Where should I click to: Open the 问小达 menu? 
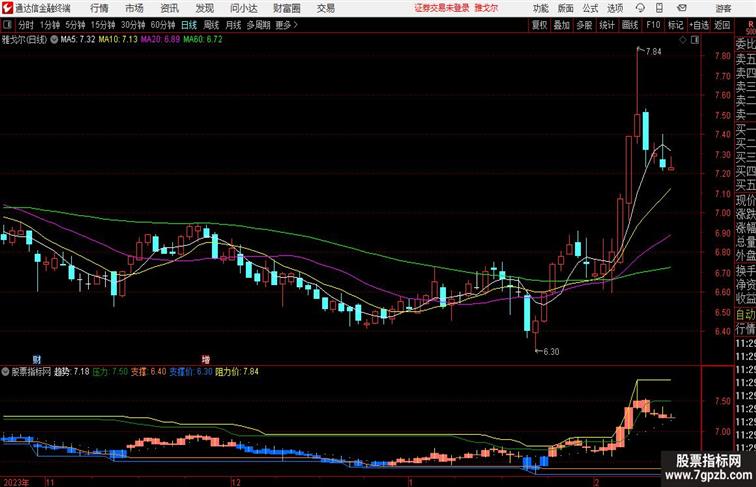[x=244, y=8]
